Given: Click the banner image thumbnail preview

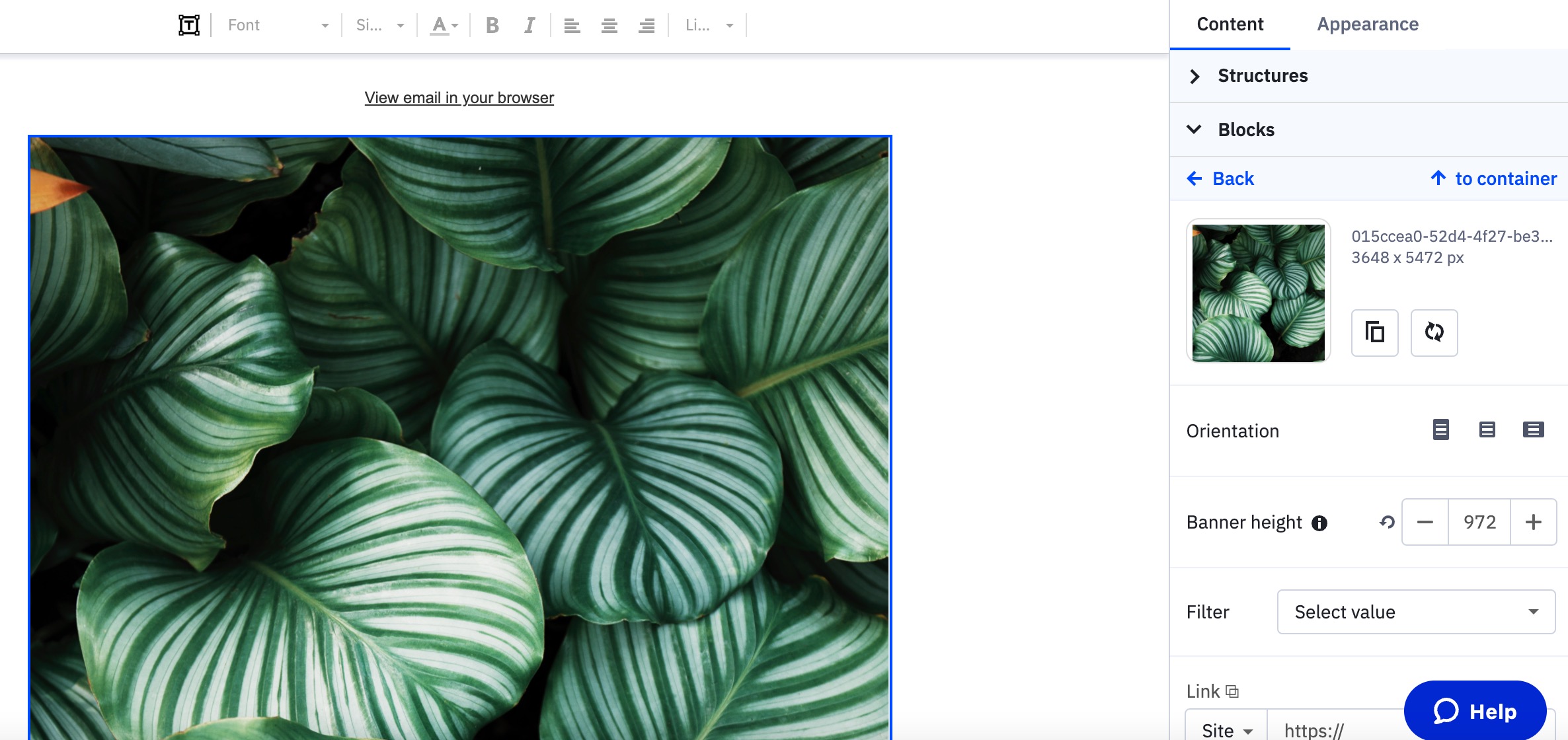Looking at the screenshot, I should click(1258, 291).
